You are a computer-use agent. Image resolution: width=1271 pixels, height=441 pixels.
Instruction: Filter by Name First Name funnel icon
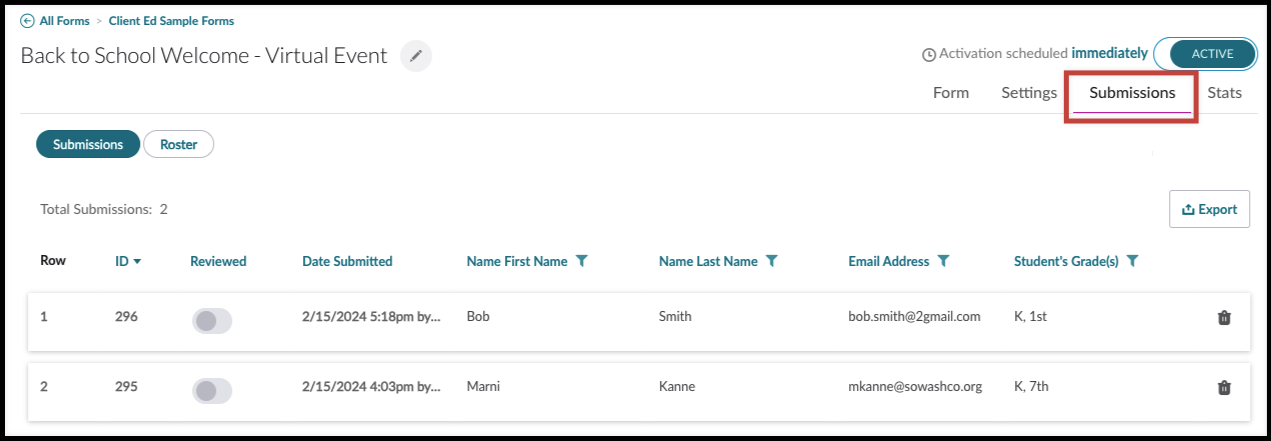tap(582, 261)
